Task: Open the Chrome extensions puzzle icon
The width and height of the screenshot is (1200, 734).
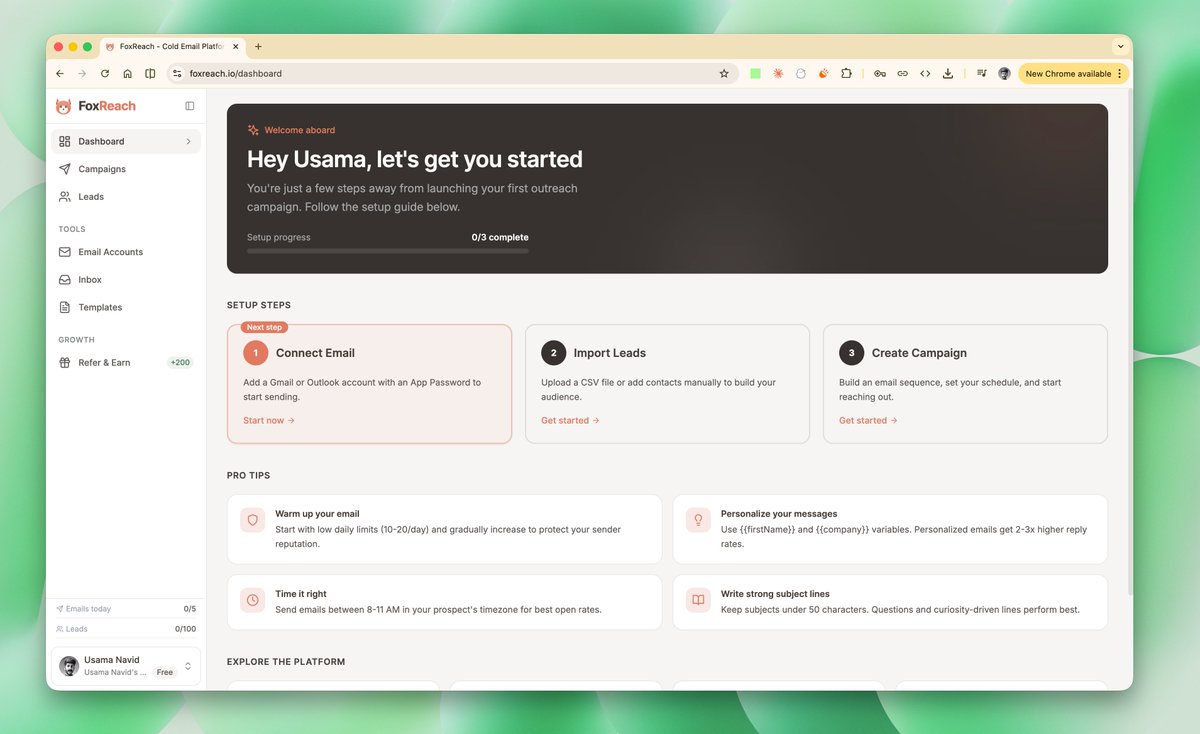Action: click(x=847, y=74)
